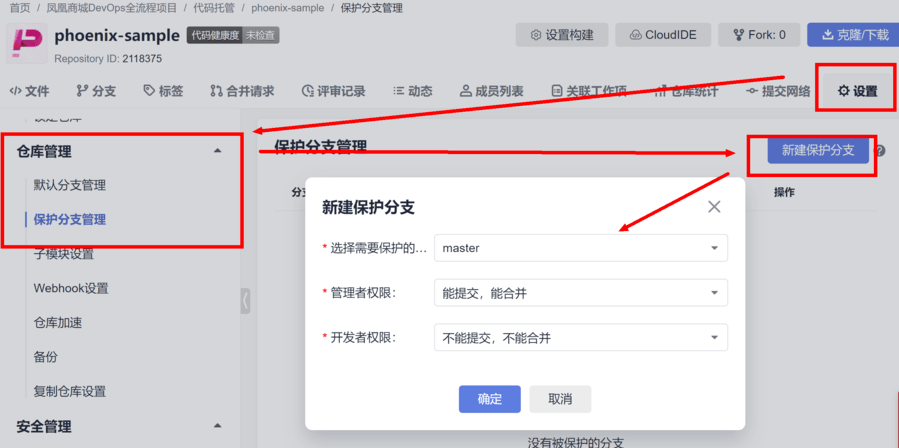Click the Fork: 0 button
Screen dimensions: 899x448
[x=759, y=35]
